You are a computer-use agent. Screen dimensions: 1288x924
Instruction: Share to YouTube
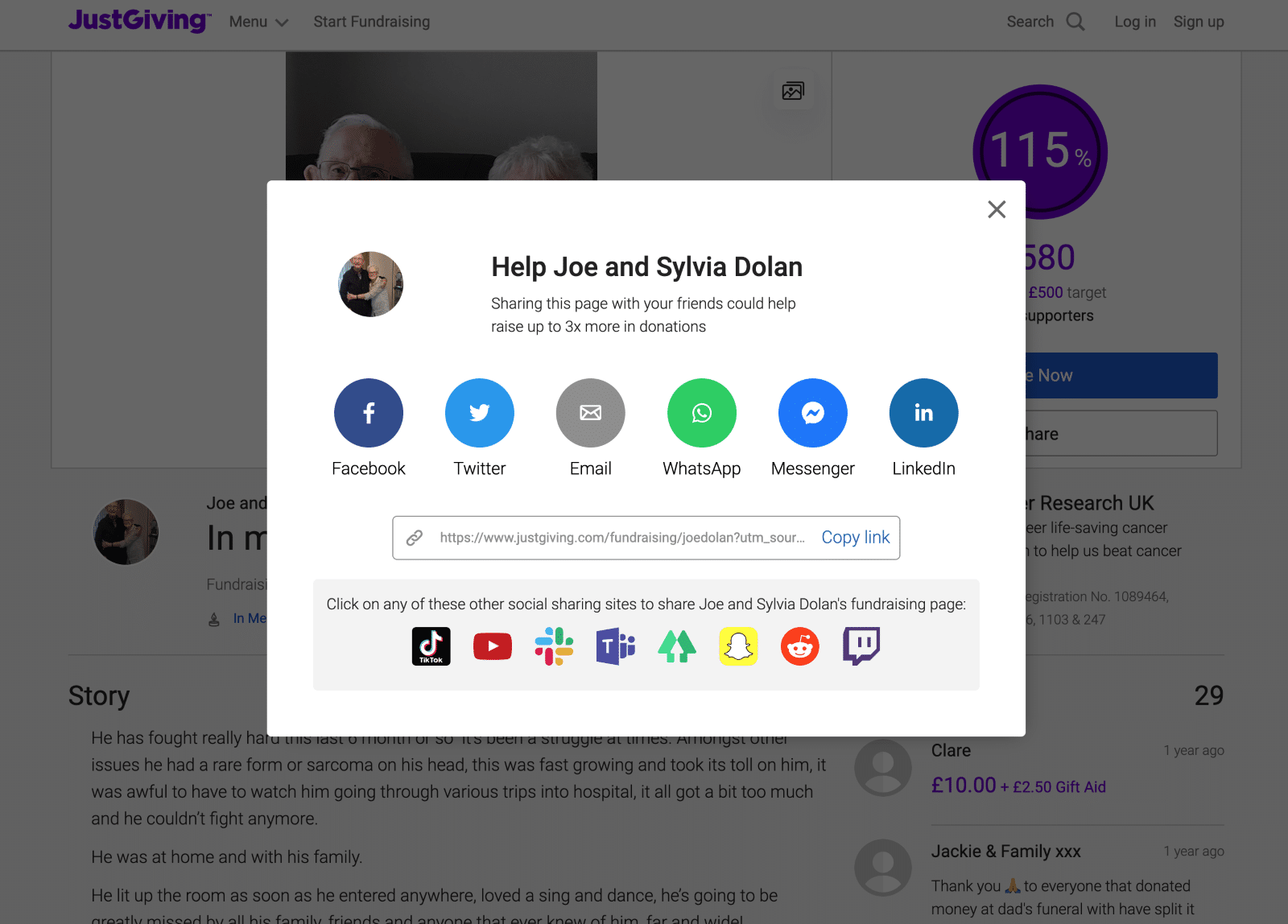click(493, 646)
